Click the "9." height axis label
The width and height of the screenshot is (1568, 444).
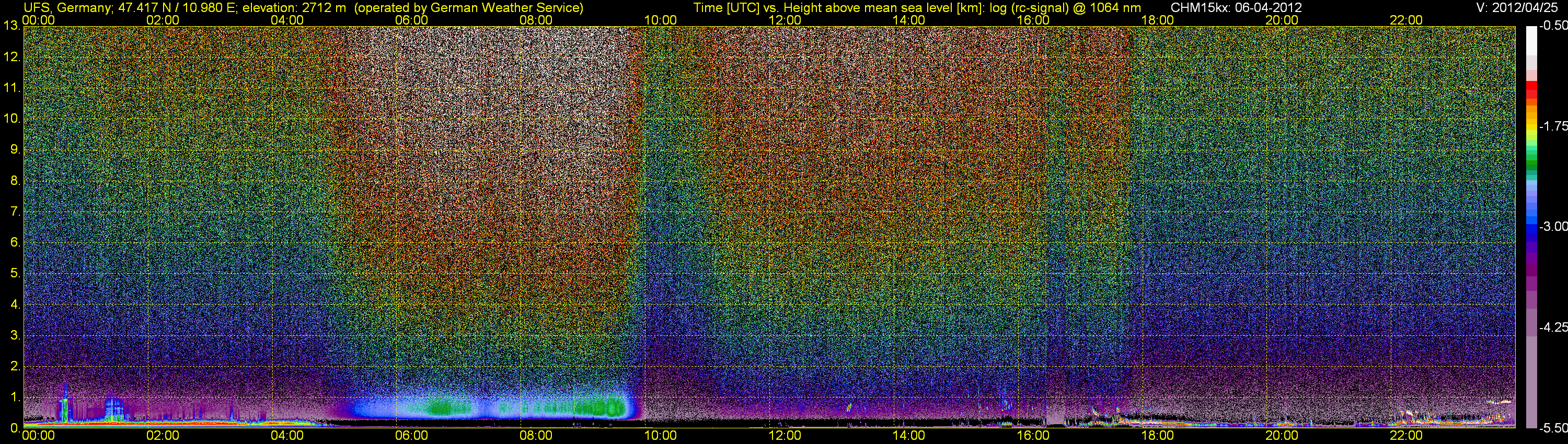15,149
